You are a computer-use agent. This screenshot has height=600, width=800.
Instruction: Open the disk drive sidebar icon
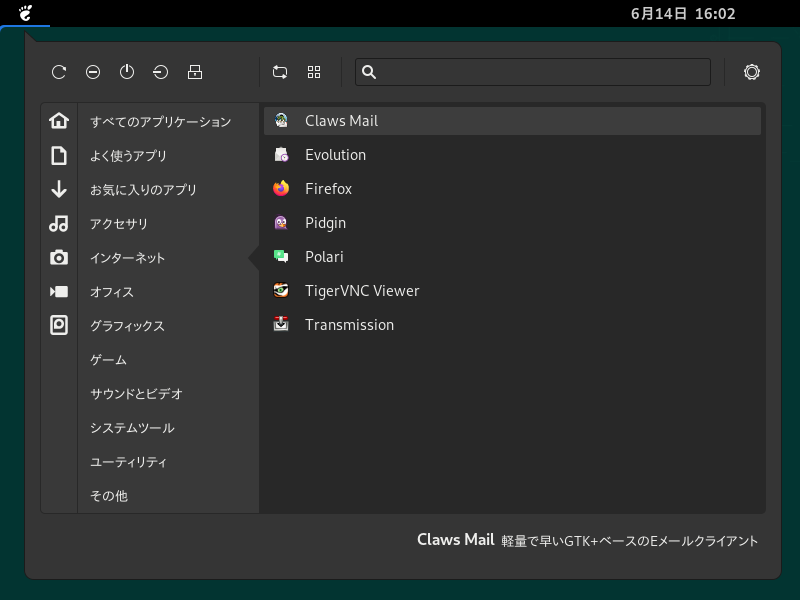tap(59, 325)
